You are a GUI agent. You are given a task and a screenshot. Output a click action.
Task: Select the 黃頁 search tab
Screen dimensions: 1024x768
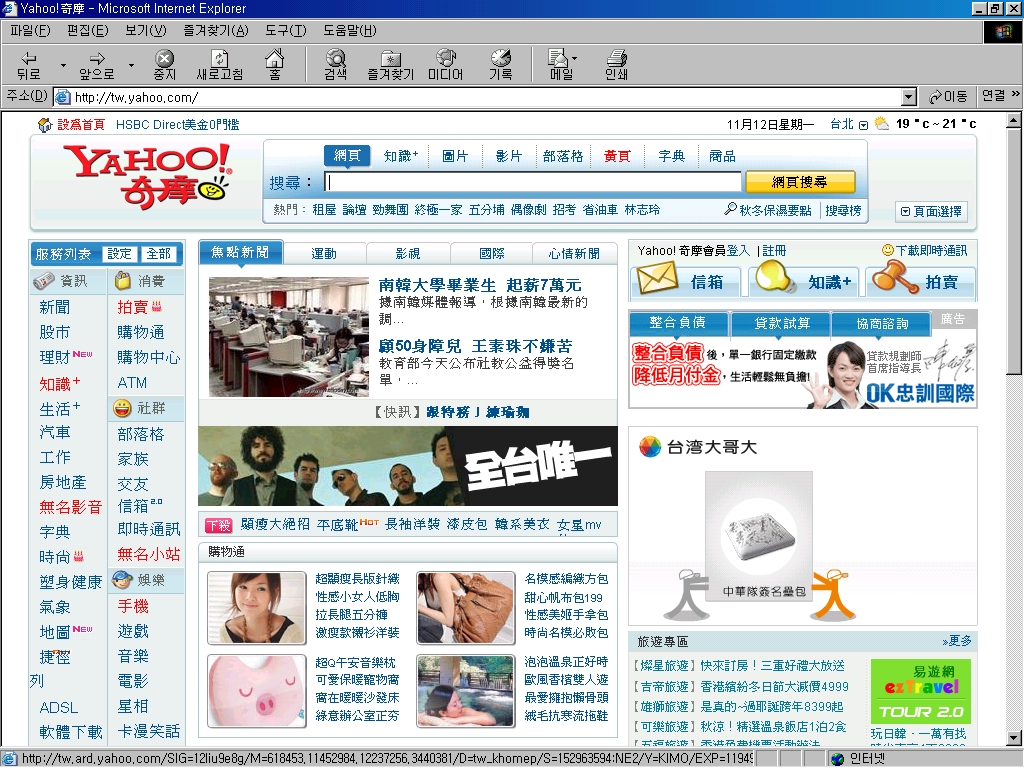(x=616, y=156)
